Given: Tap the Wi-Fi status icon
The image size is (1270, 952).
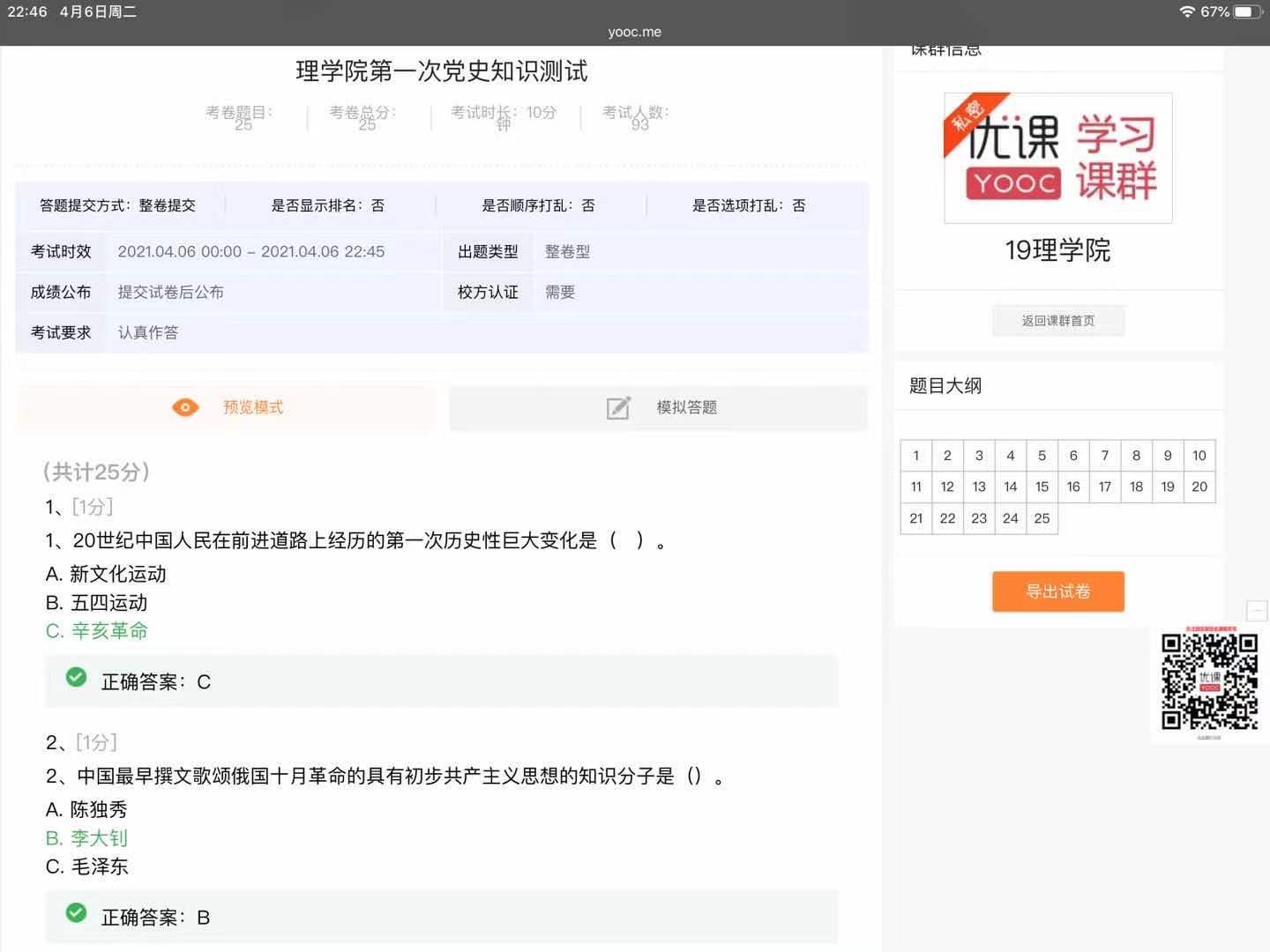Looking at the screenshot, I should coord(1187,11).
